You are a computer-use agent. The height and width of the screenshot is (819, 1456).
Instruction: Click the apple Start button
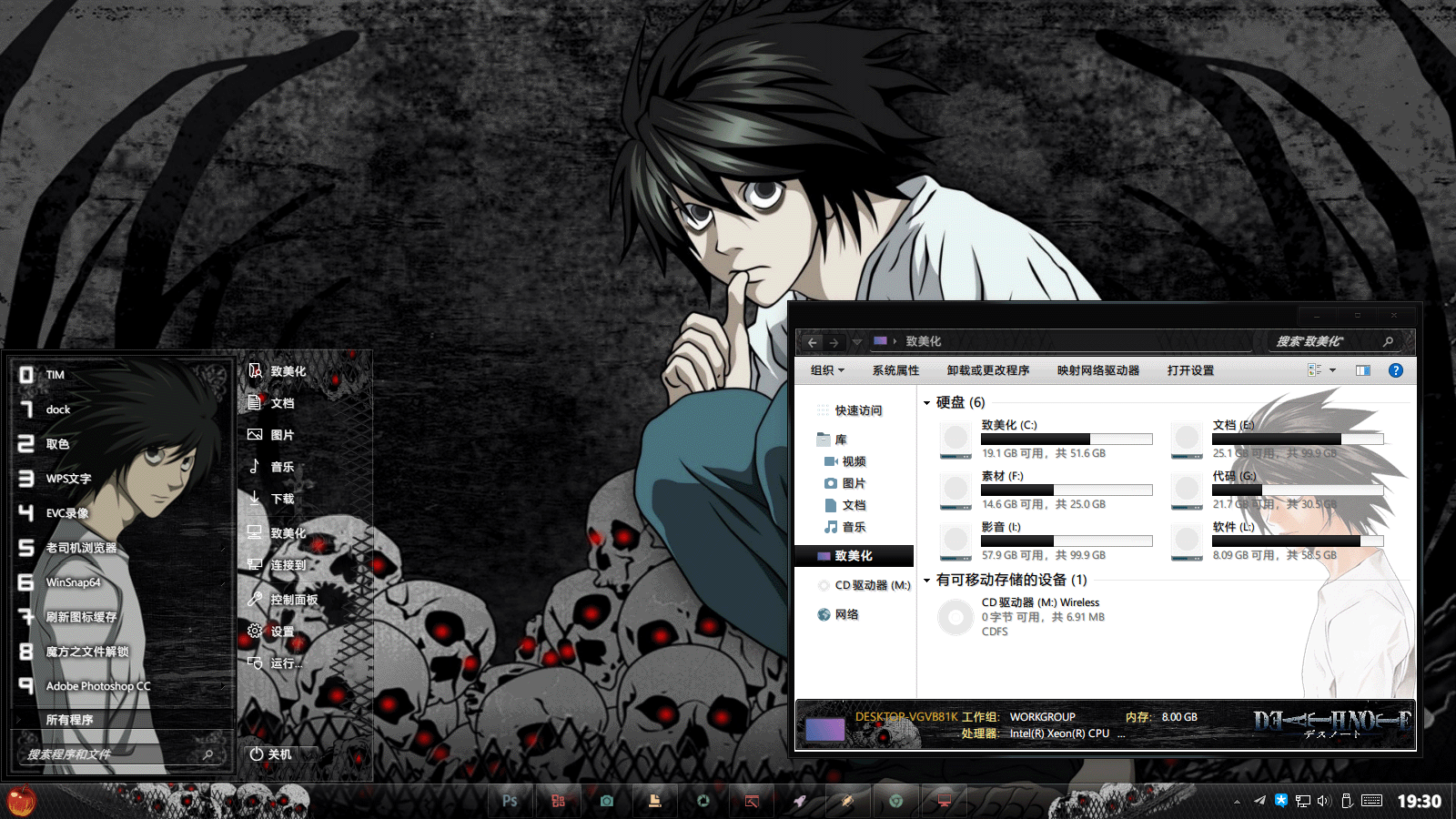pyautogui.click(x=22, y=801)
